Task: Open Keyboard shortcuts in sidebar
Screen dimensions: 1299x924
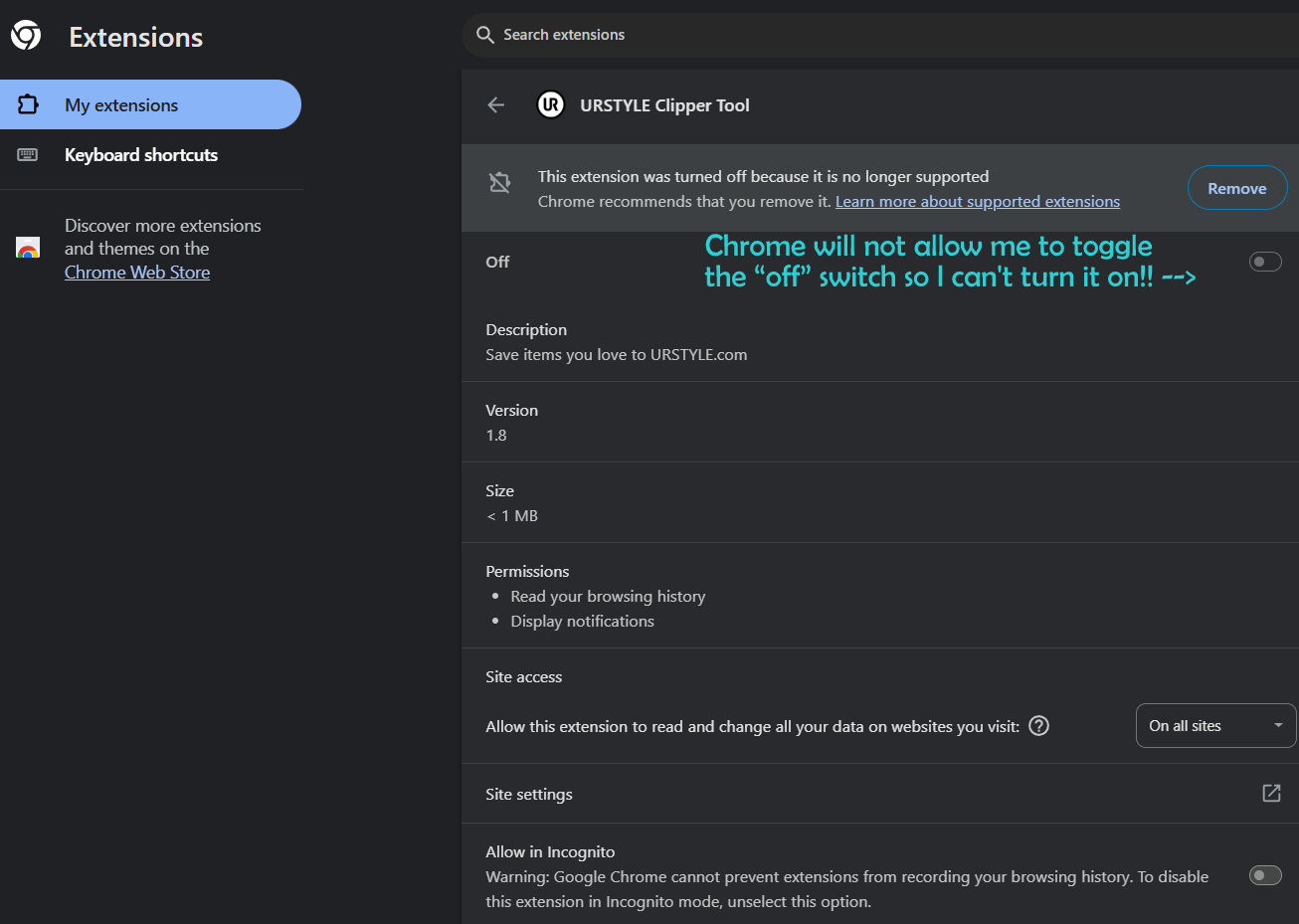Action: [150, 155]
